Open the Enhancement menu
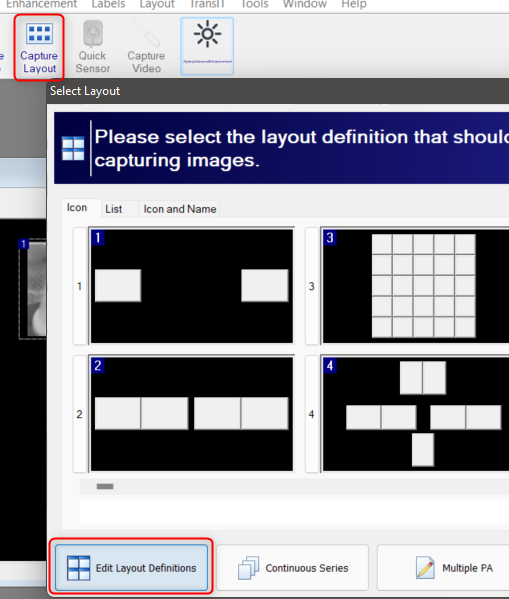This screenshot has width=509, height=599. [41, 4]
